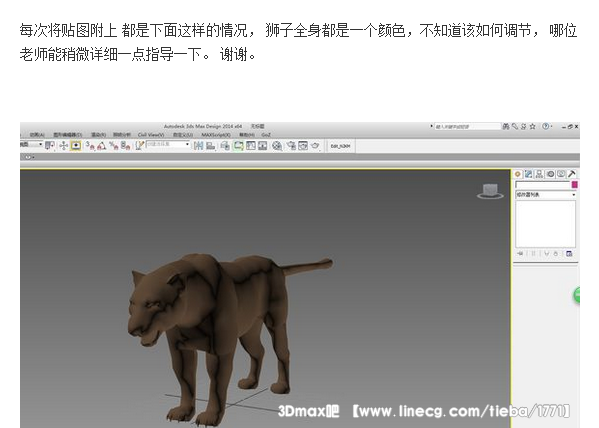Viewport: 599px width, 428px height.
Task: Open the Civil View menu
Action: [x=151, y=135]
